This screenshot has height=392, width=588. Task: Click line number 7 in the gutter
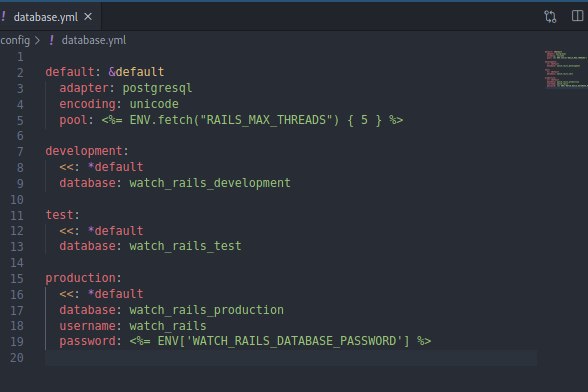[20, 152]
